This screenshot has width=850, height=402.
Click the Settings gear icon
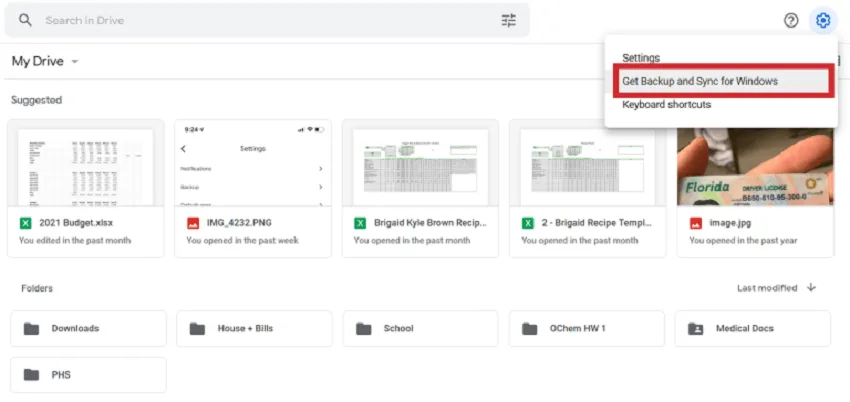click(x=823, y=21)
